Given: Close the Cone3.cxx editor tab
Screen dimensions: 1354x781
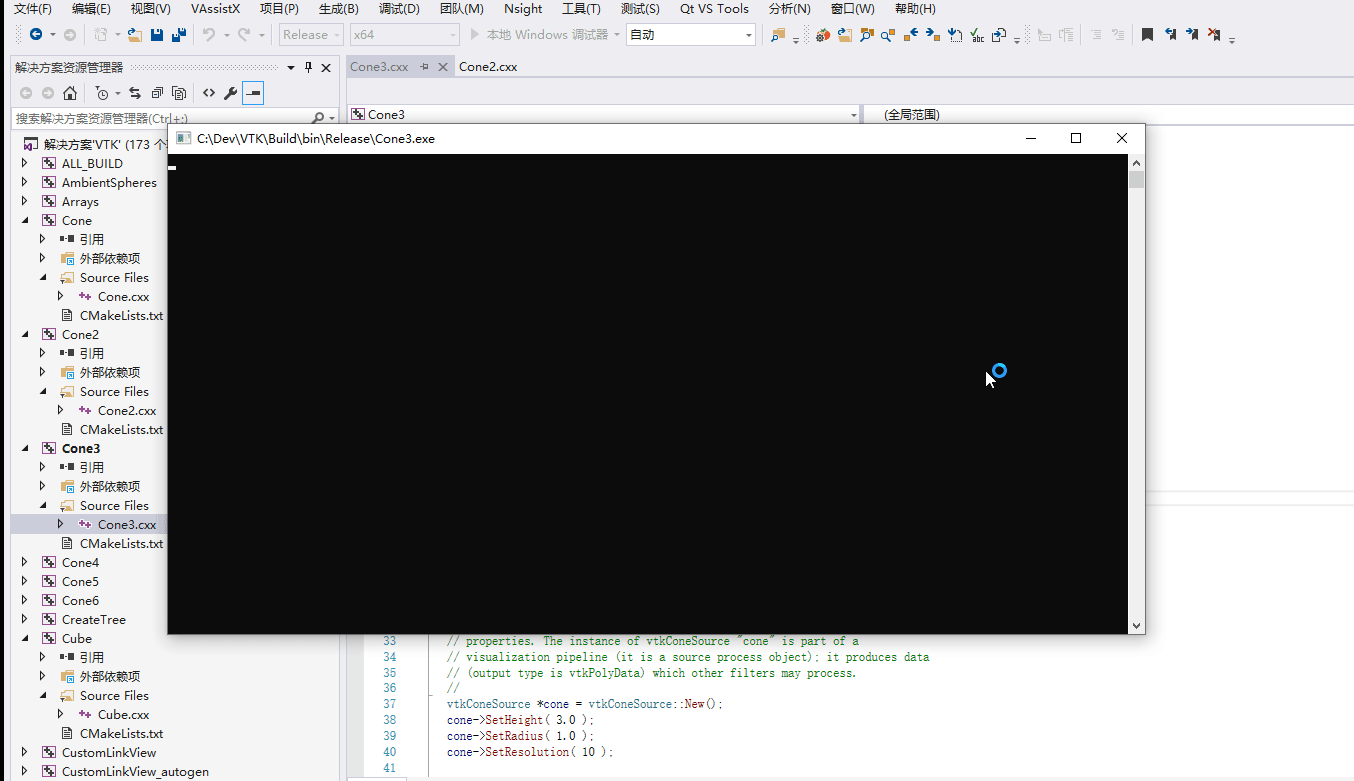Looking at the screenshot, I should (x=441, y=67).
